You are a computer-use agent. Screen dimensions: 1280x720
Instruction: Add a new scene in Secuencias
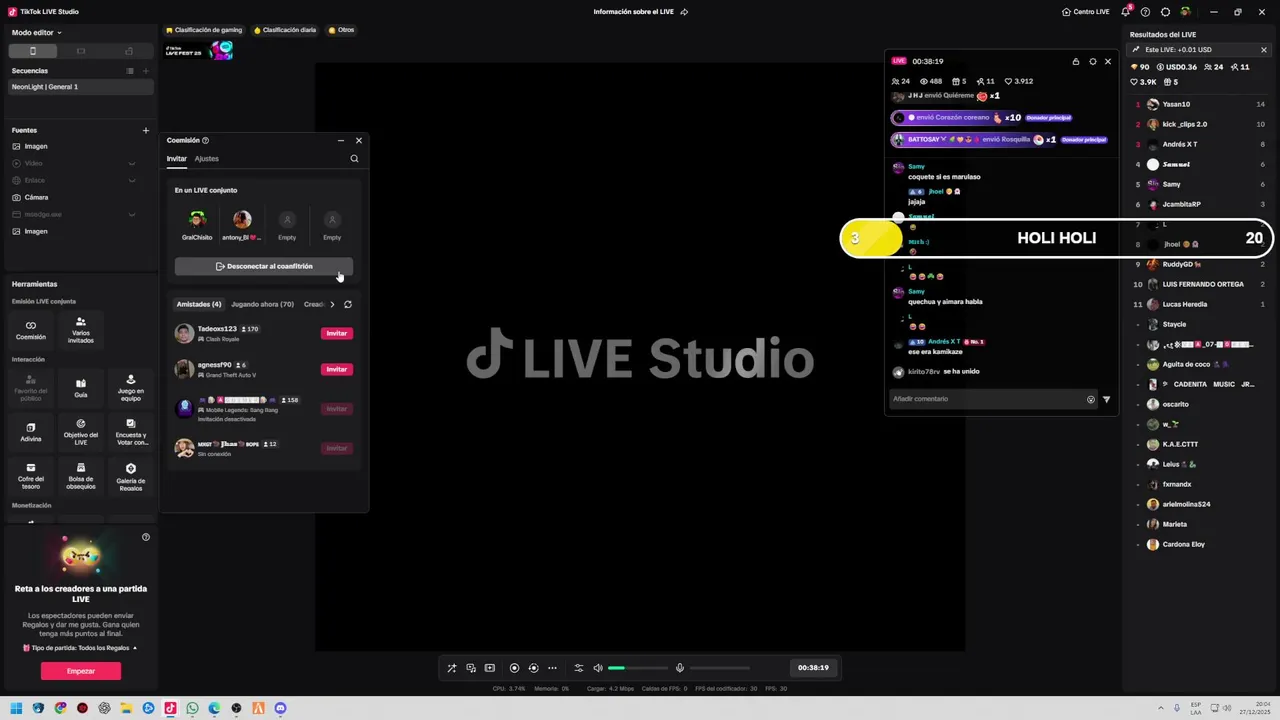pyautogui.click(x=146, y=71)
